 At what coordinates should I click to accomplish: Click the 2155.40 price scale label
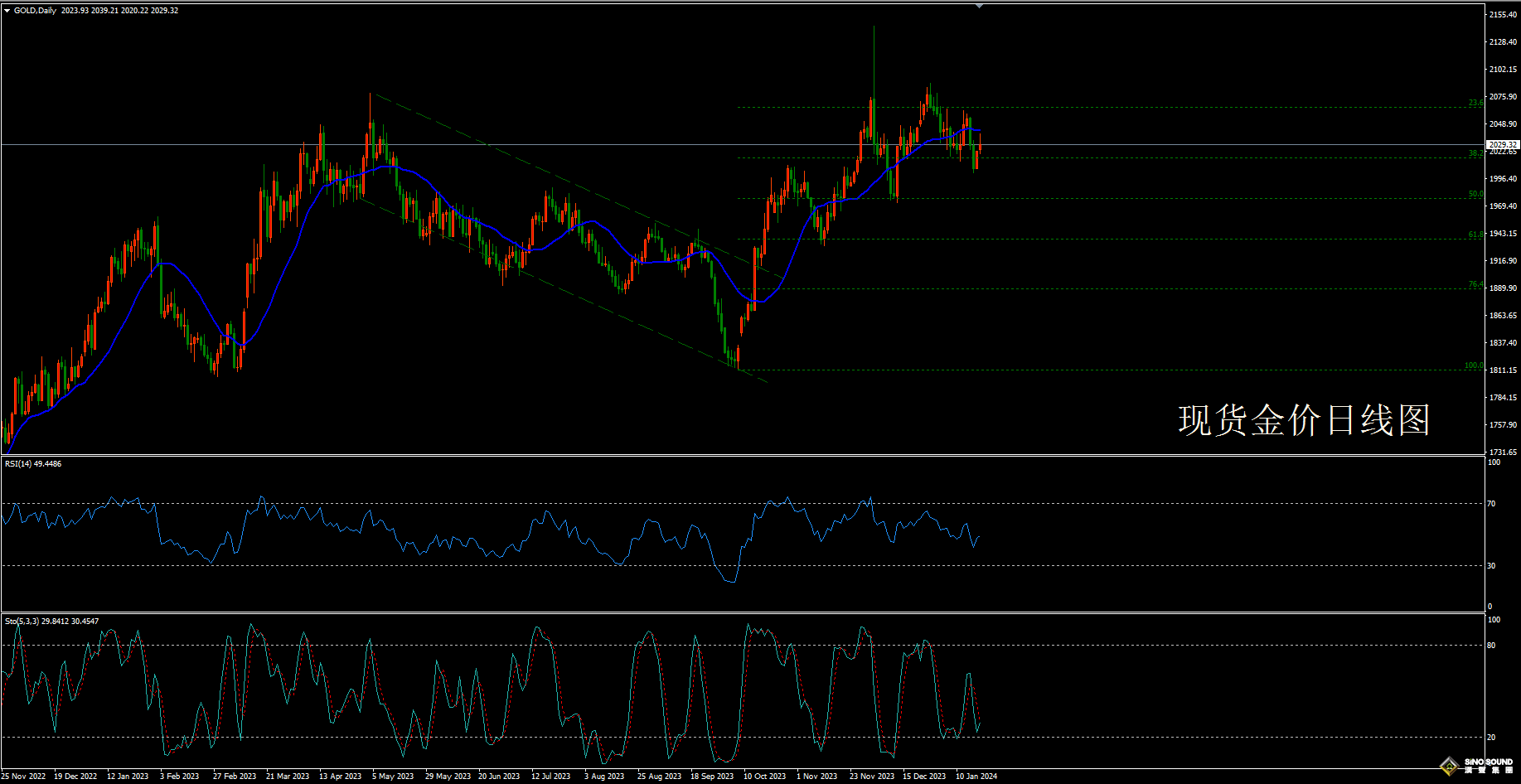[1503, 15]
